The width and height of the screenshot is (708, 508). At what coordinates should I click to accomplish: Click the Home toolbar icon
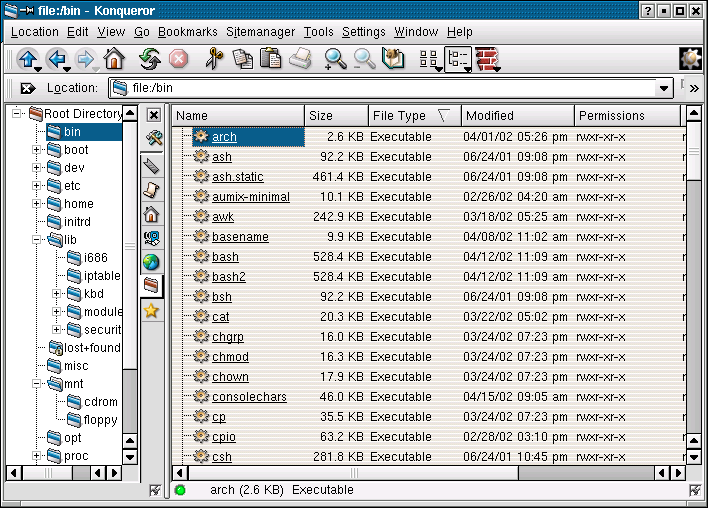(x=113, y=59)
